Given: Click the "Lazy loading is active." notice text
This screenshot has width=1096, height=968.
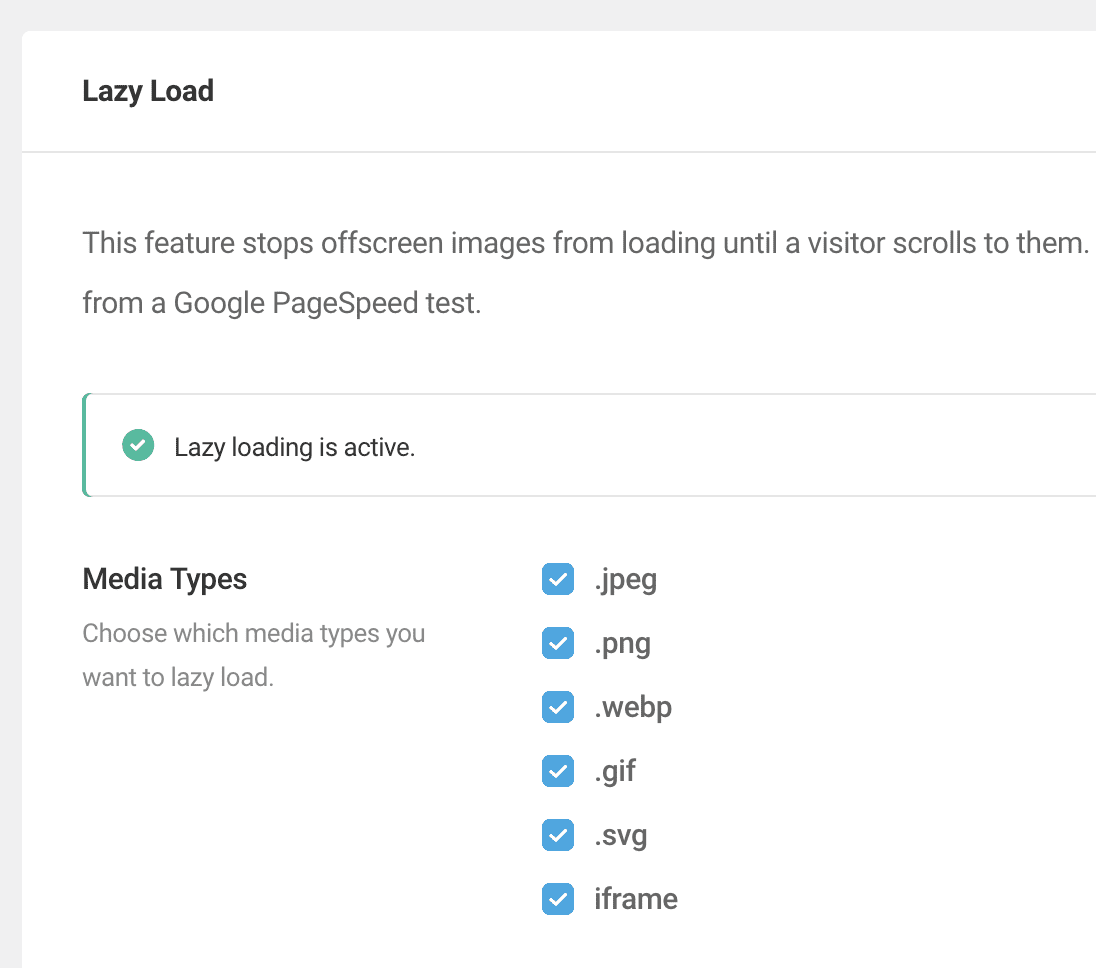Looking at the screenshot, I should tap(294, 447).
